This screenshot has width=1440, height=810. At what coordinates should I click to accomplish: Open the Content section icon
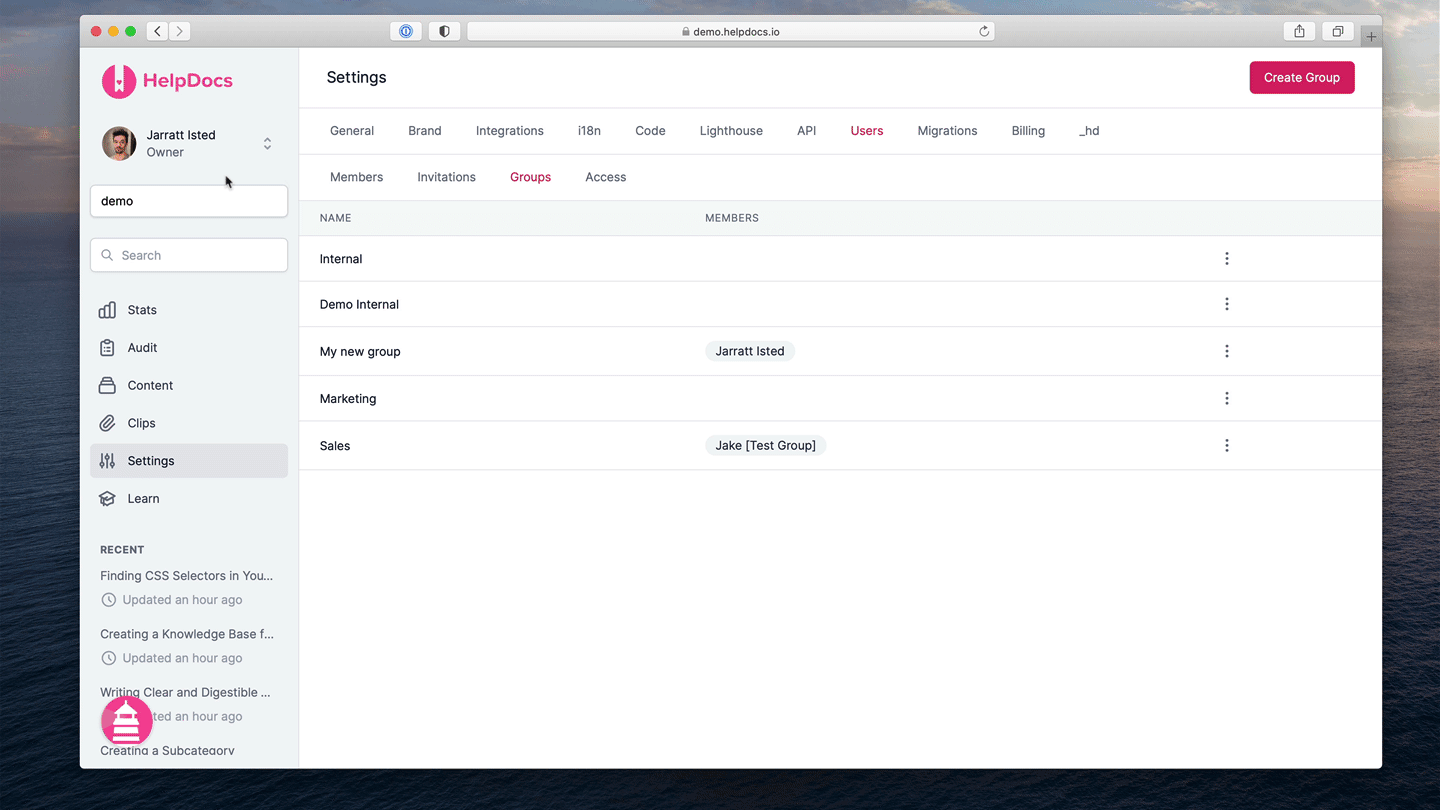pos(107,385)
